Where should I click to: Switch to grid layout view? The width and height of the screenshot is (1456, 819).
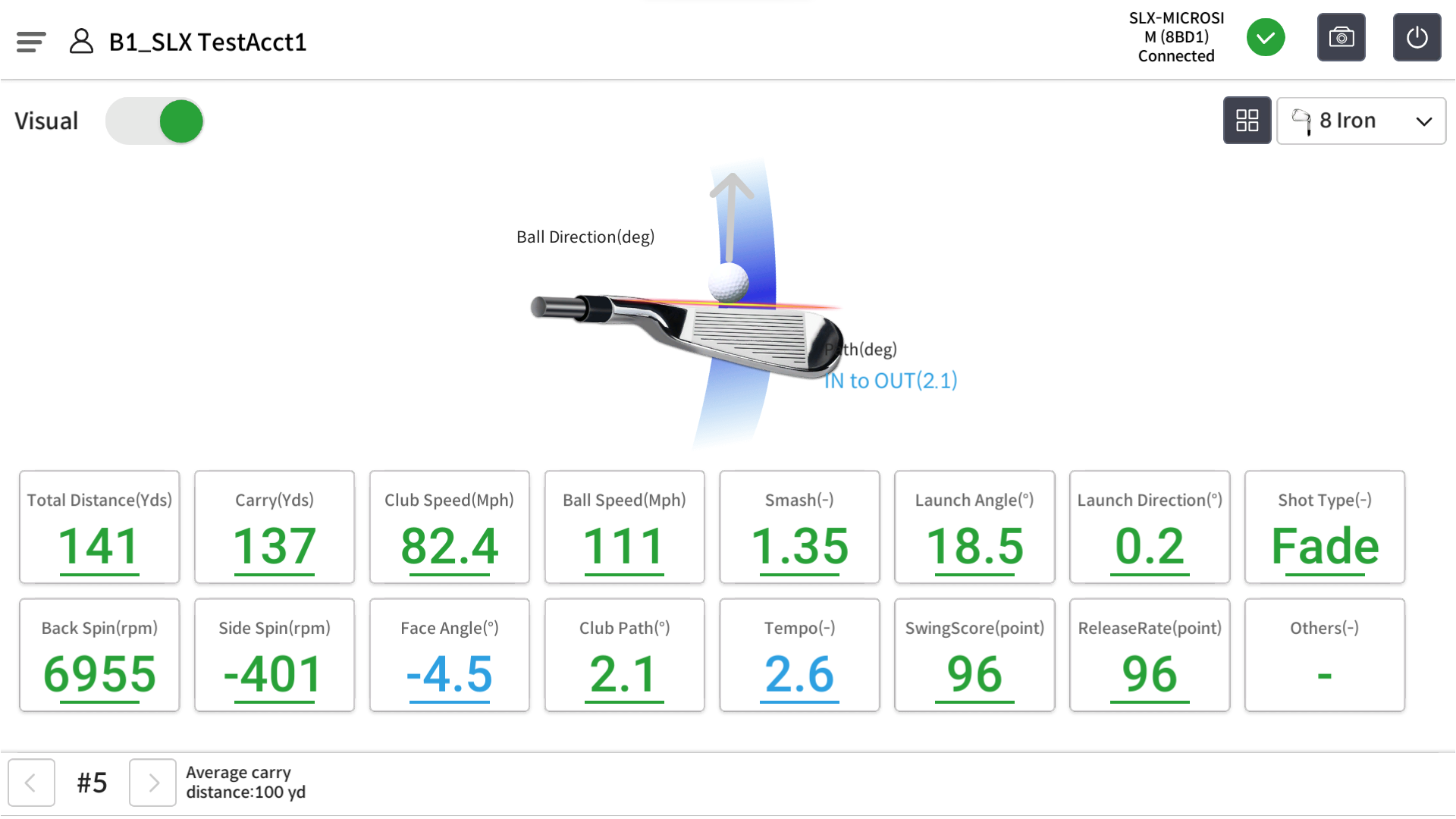click(x=1247, y=121)
